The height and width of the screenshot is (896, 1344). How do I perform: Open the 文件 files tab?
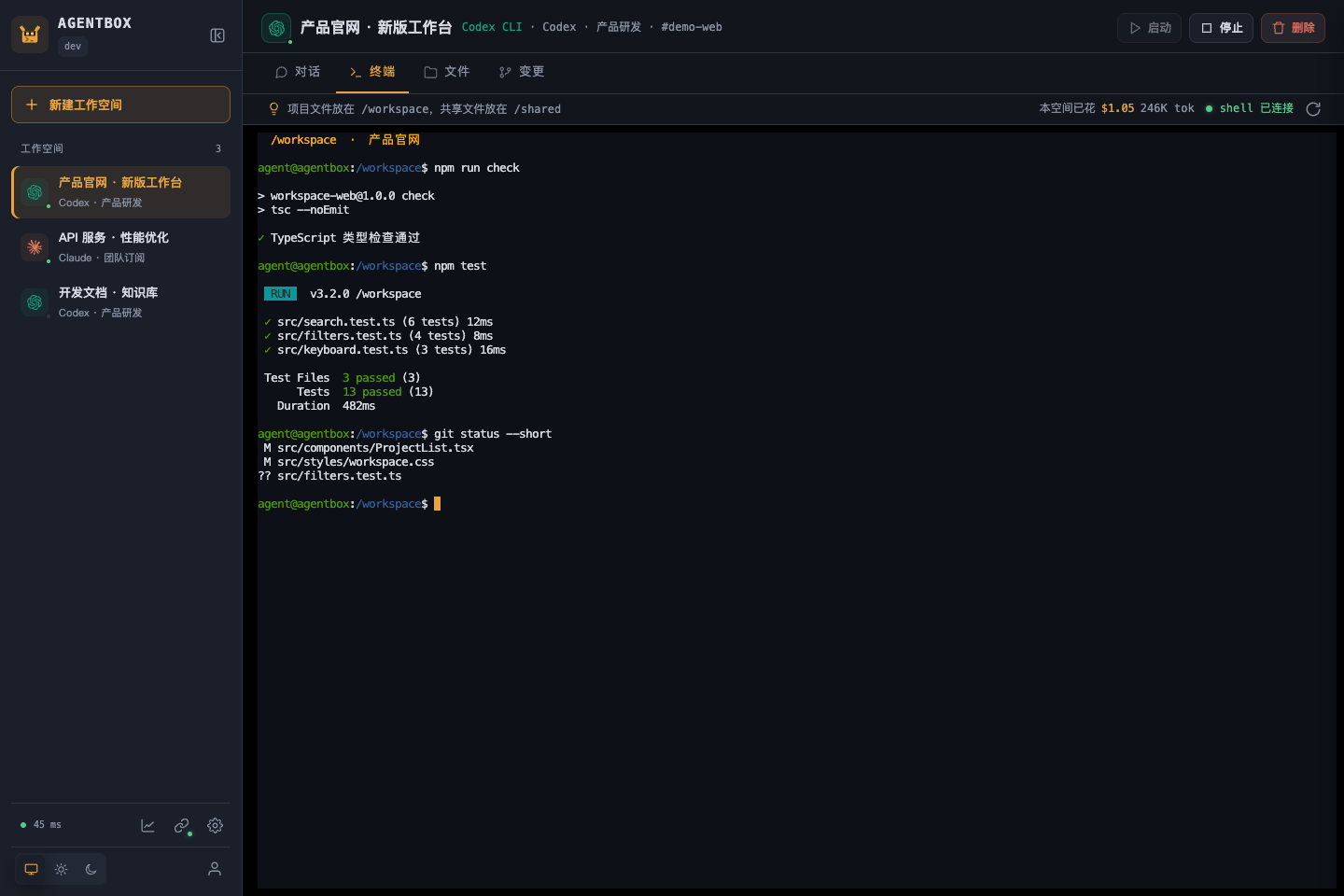446,72
